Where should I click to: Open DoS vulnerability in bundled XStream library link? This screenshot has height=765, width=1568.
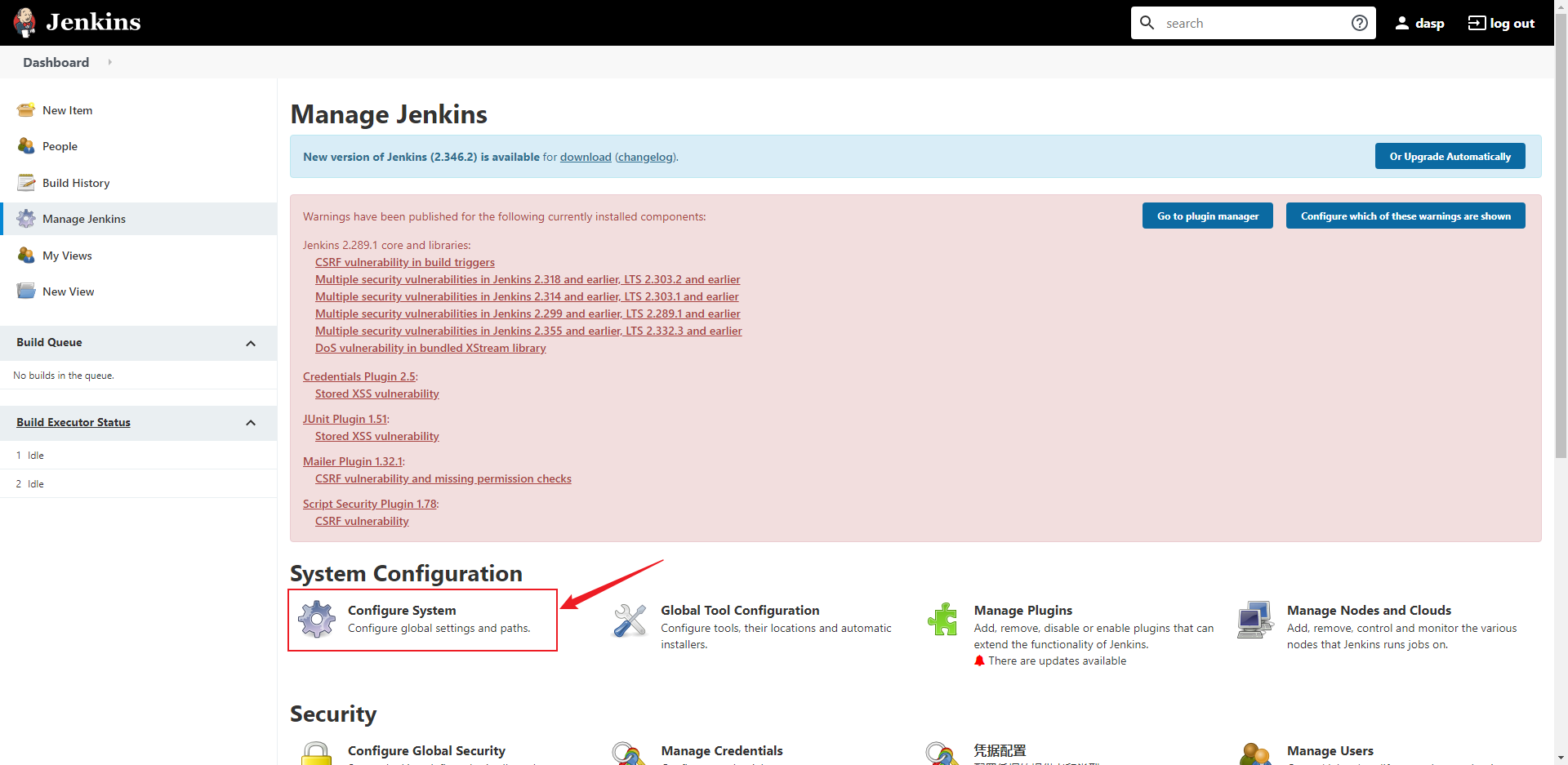(430, 348)
